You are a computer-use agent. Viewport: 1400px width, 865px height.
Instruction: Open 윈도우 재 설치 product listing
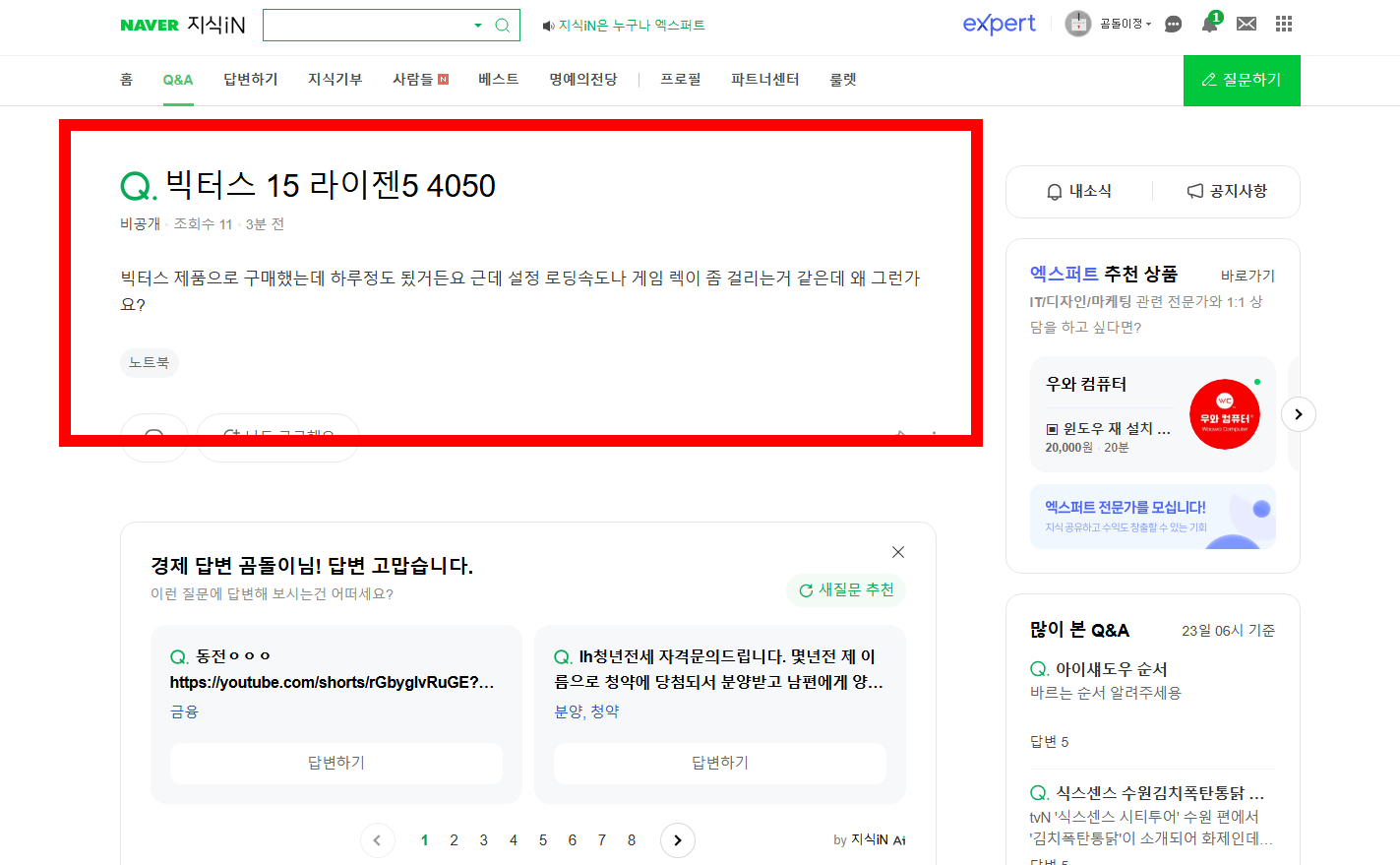tap(1109, 429)
